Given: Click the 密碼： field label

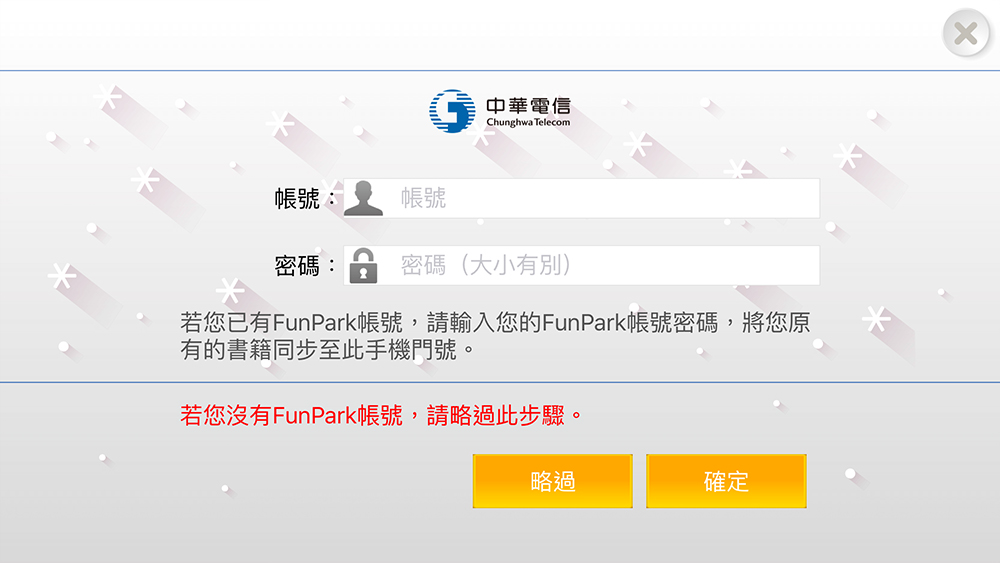Looking at the screenshot, I should click(305, 266).
